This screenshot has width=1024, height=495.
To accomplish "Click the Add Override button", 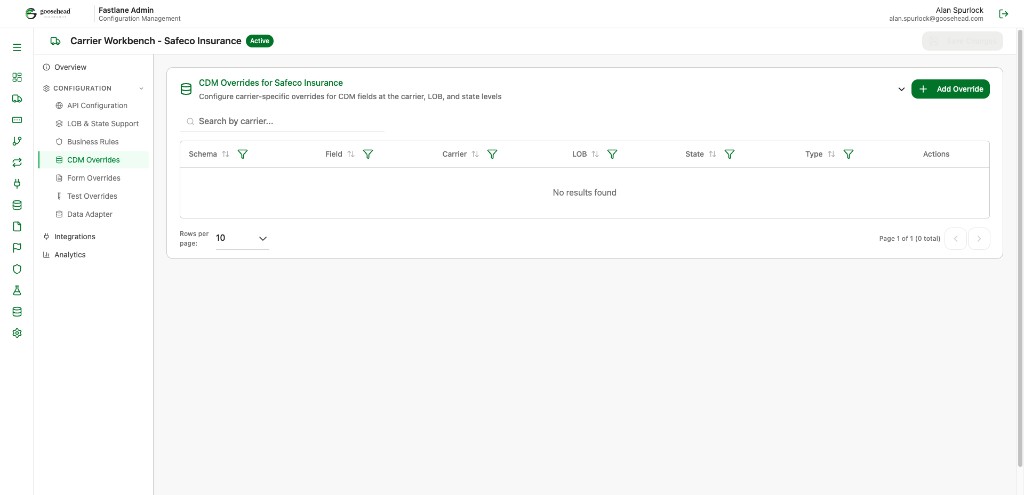I will [950, 89].
